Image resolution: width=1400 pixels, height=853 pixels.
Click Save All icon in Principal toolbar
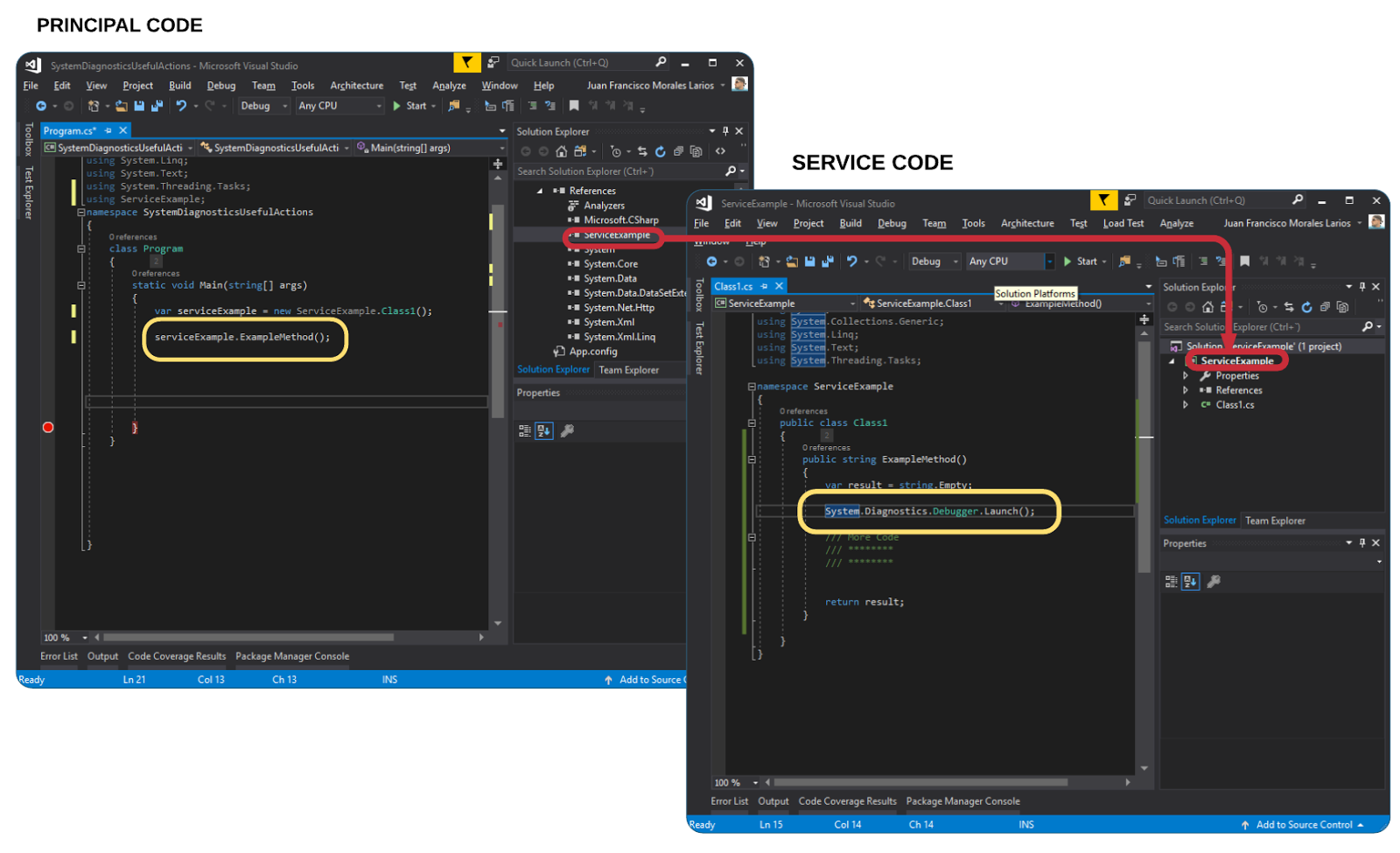(x=157, y=106)
